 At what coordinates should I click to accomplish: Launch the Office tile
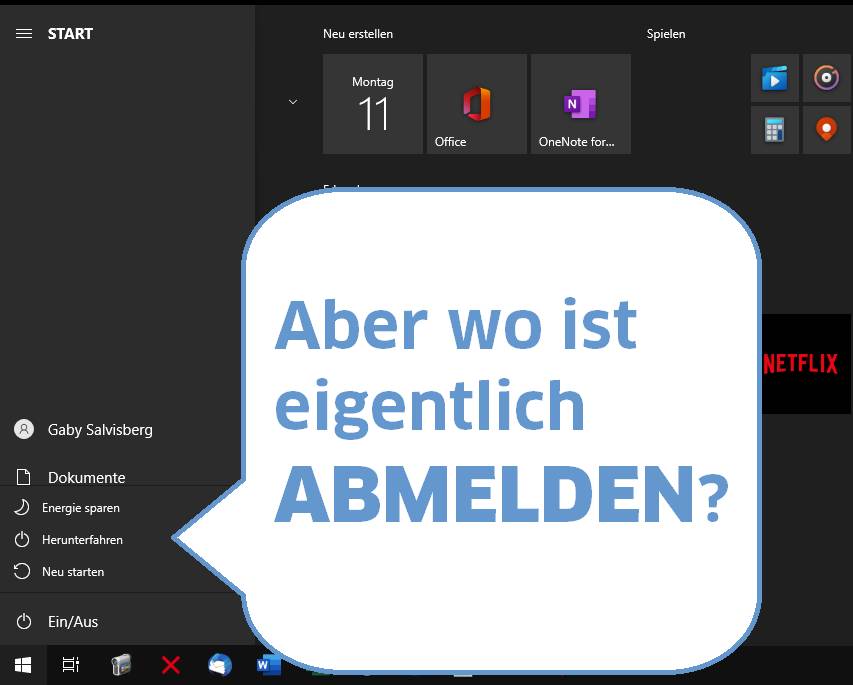click(477, 104)
